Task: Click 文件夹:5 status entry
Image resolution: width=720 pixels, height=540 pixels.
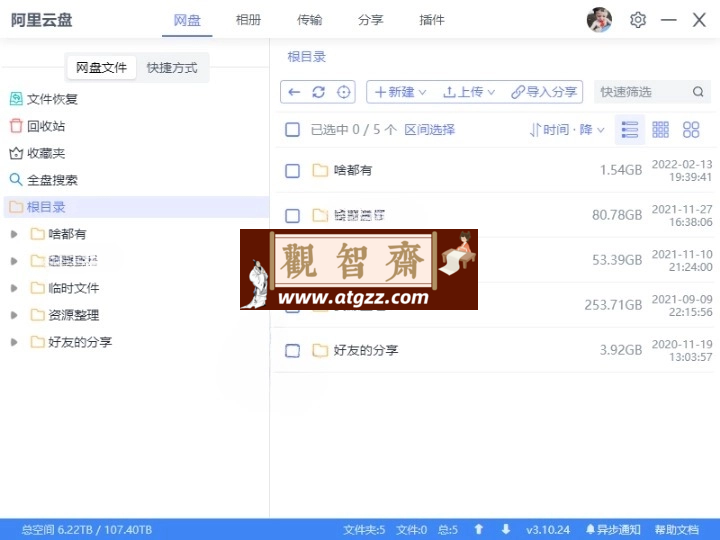Action: point(364,530)
